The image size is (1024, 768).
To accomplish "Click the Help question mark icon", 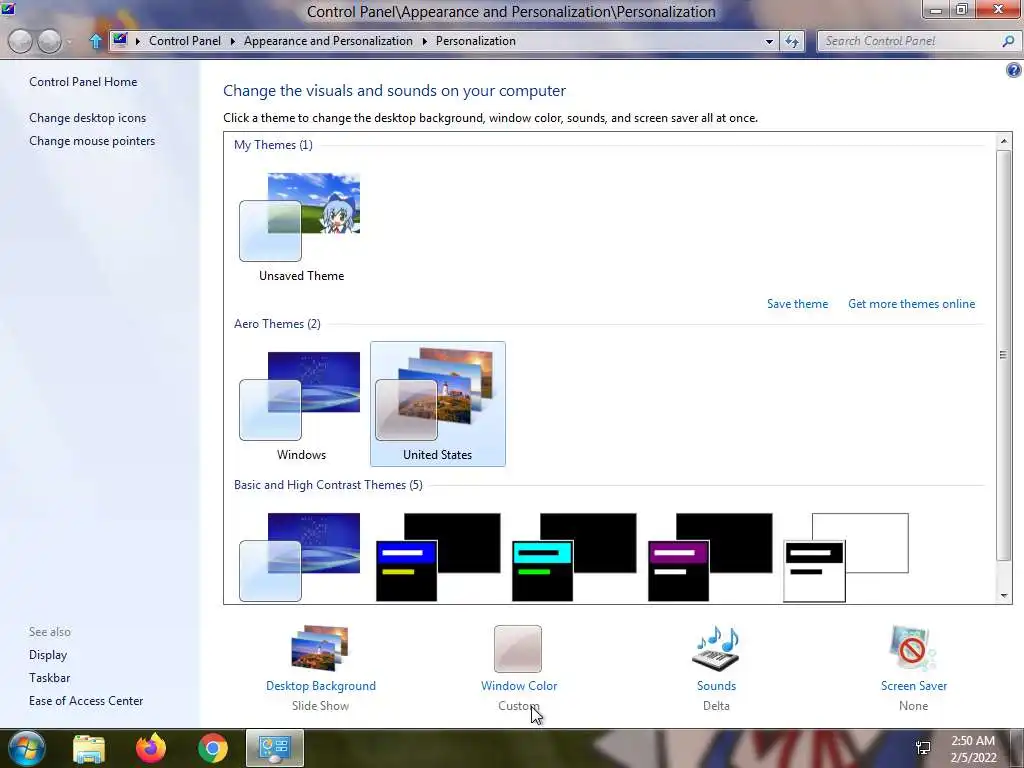I will tap(1014, 70).
